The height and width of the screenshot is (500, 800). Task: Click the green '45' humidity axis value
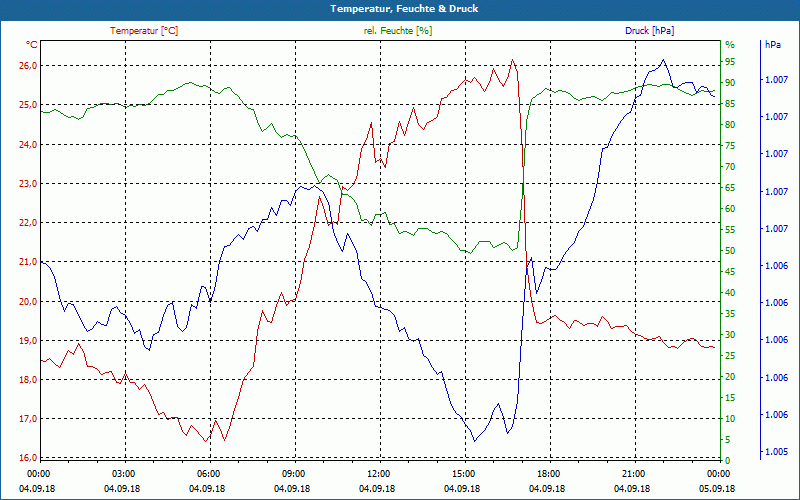click(730, 272)
